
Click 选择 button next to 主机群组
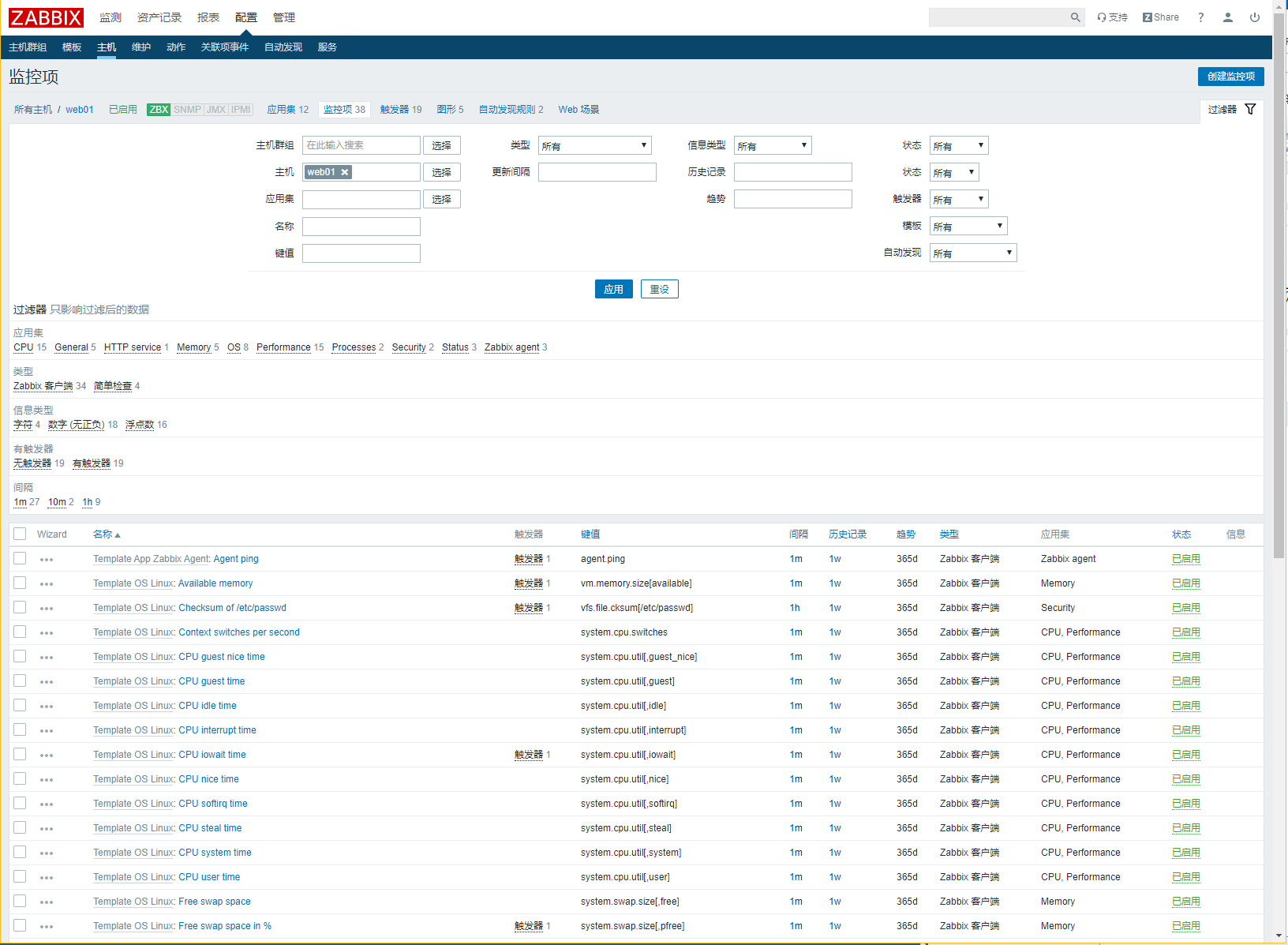(442, 145)
